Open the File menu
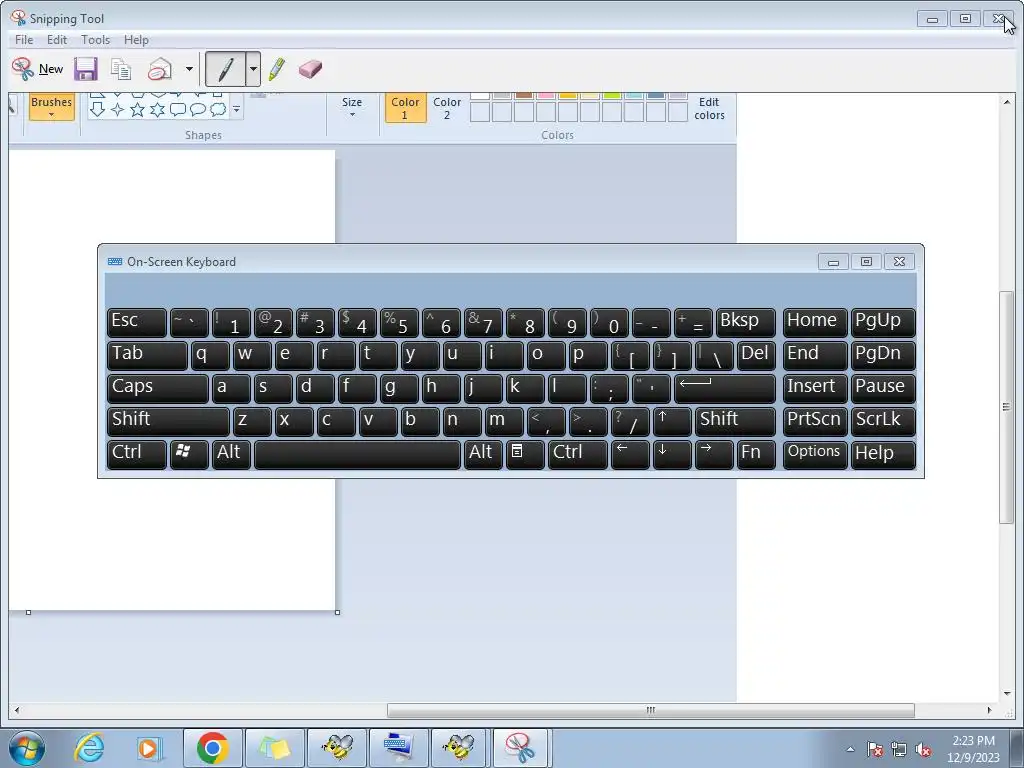This screenshot has width=1024, height=768. click(x=24, y=40)
